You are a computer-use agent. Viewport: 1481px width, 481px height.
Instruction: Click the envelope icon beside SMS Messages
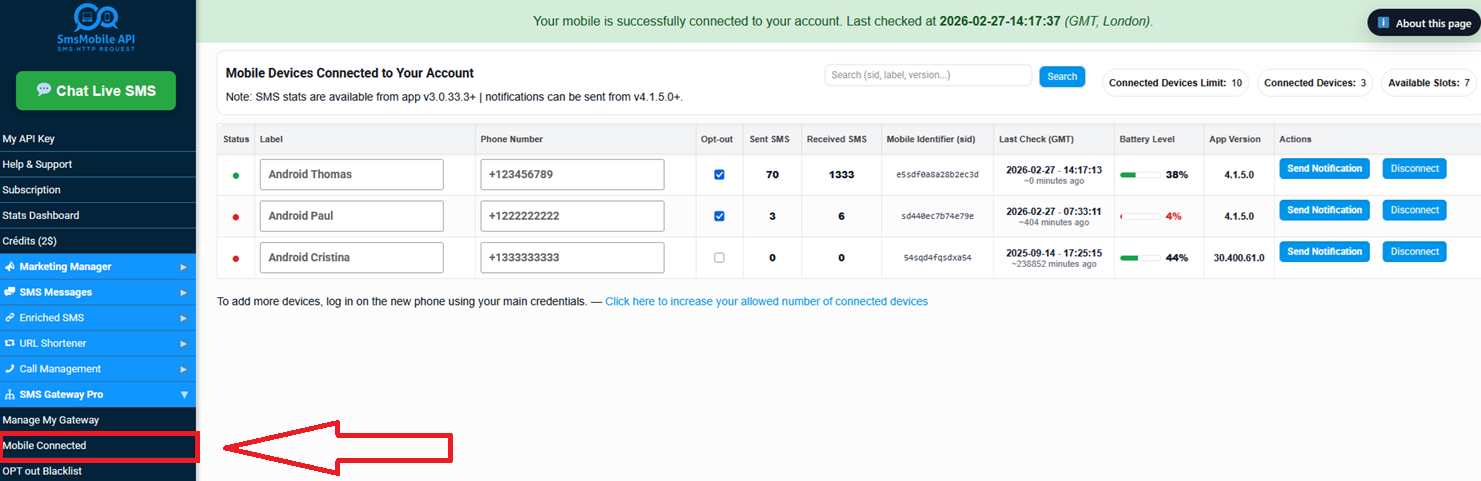click(x=10, y=292)
